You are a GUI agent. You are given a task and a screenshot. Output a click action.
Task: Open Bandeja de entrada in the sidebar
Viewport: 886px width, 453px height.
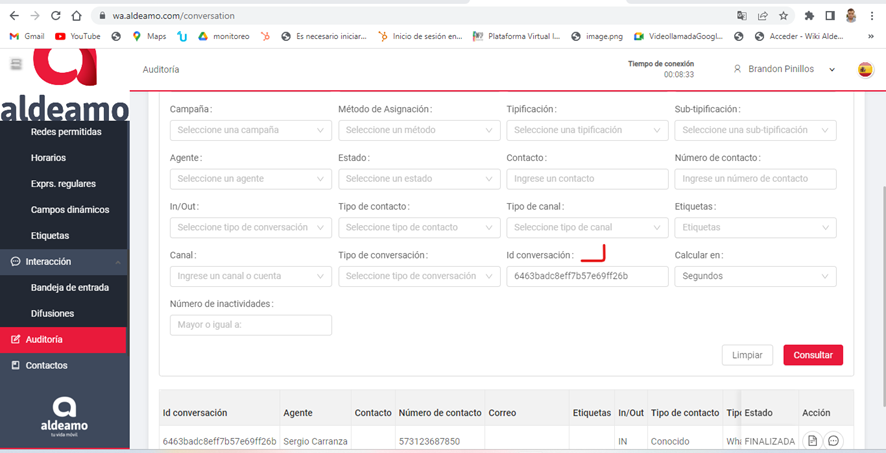pyautogui.click(x=70, y=288)
